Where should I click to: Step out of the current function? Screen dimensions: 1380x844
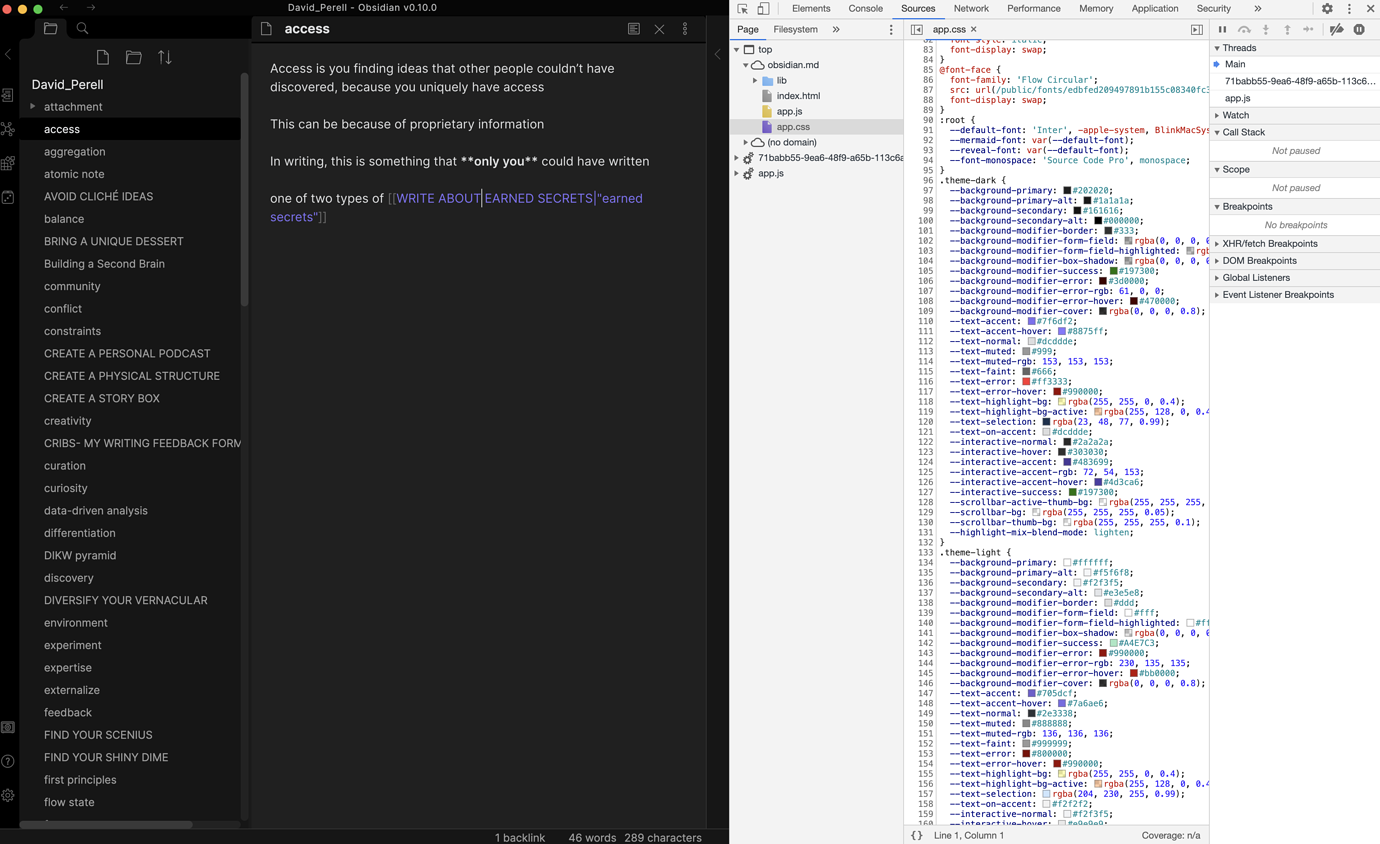[1287, 29]
